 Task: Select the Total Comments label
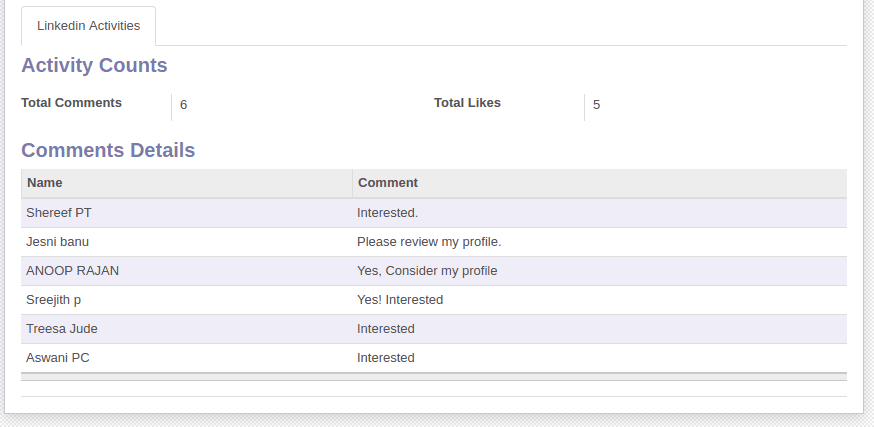pyautogui.click(x=72, y=103)
